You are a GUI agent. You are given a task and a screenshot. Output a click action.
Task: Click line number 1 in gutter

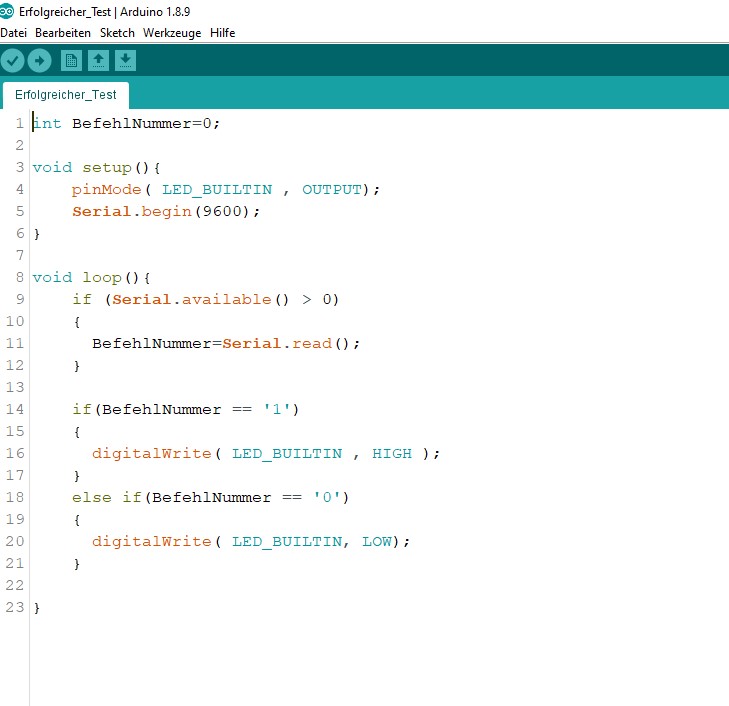pyautogui.click(x=20, y=123)
